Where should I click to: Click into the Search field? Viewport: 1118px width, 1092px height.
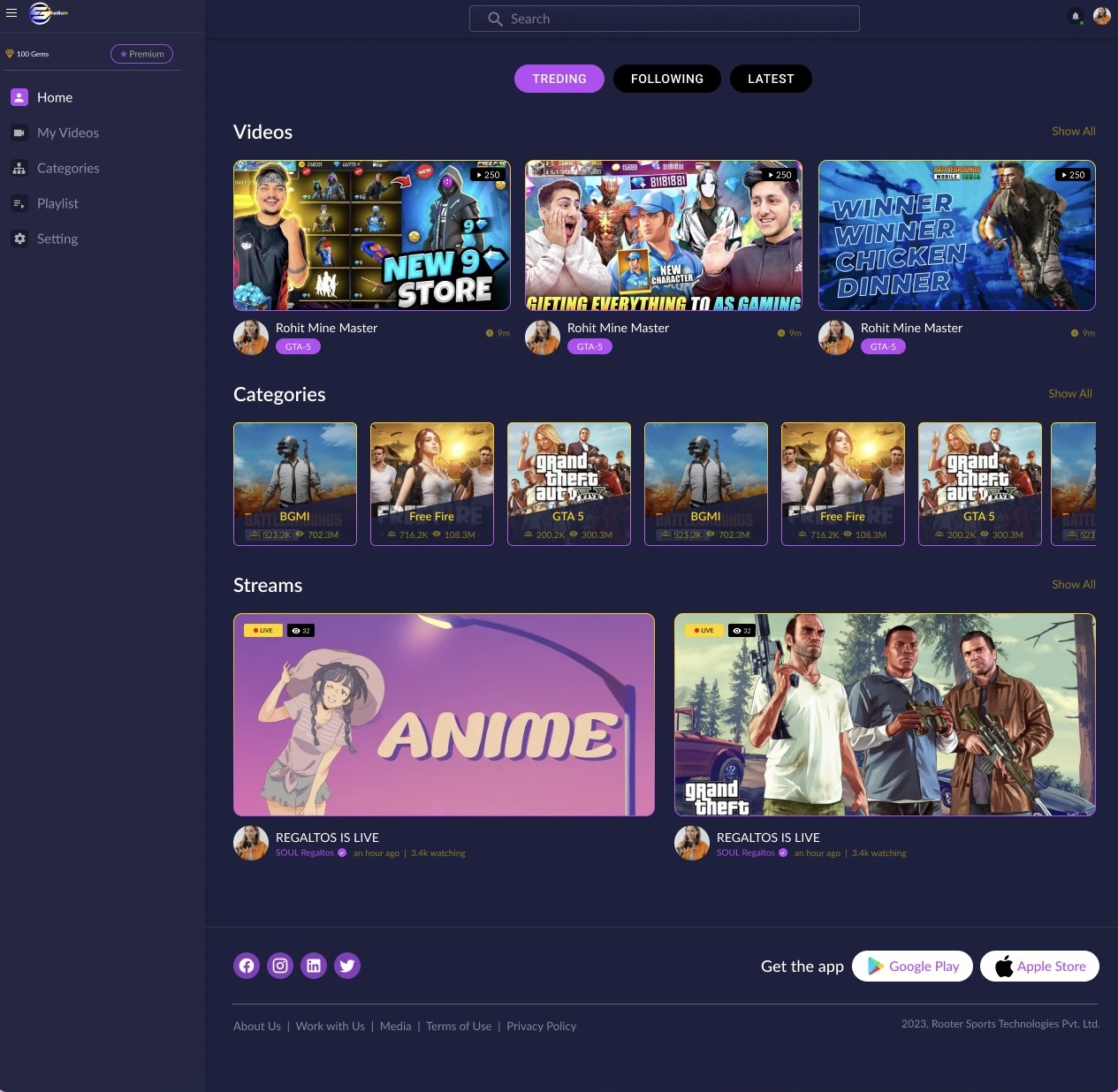tap(665, 19)
